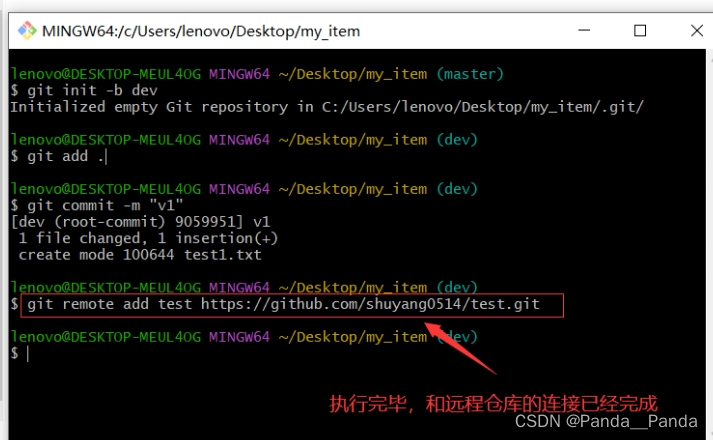Click the MINGW64 window title text
Image resolution: width=713 pixels, height=440 pixels.
[x=201, y=31]
